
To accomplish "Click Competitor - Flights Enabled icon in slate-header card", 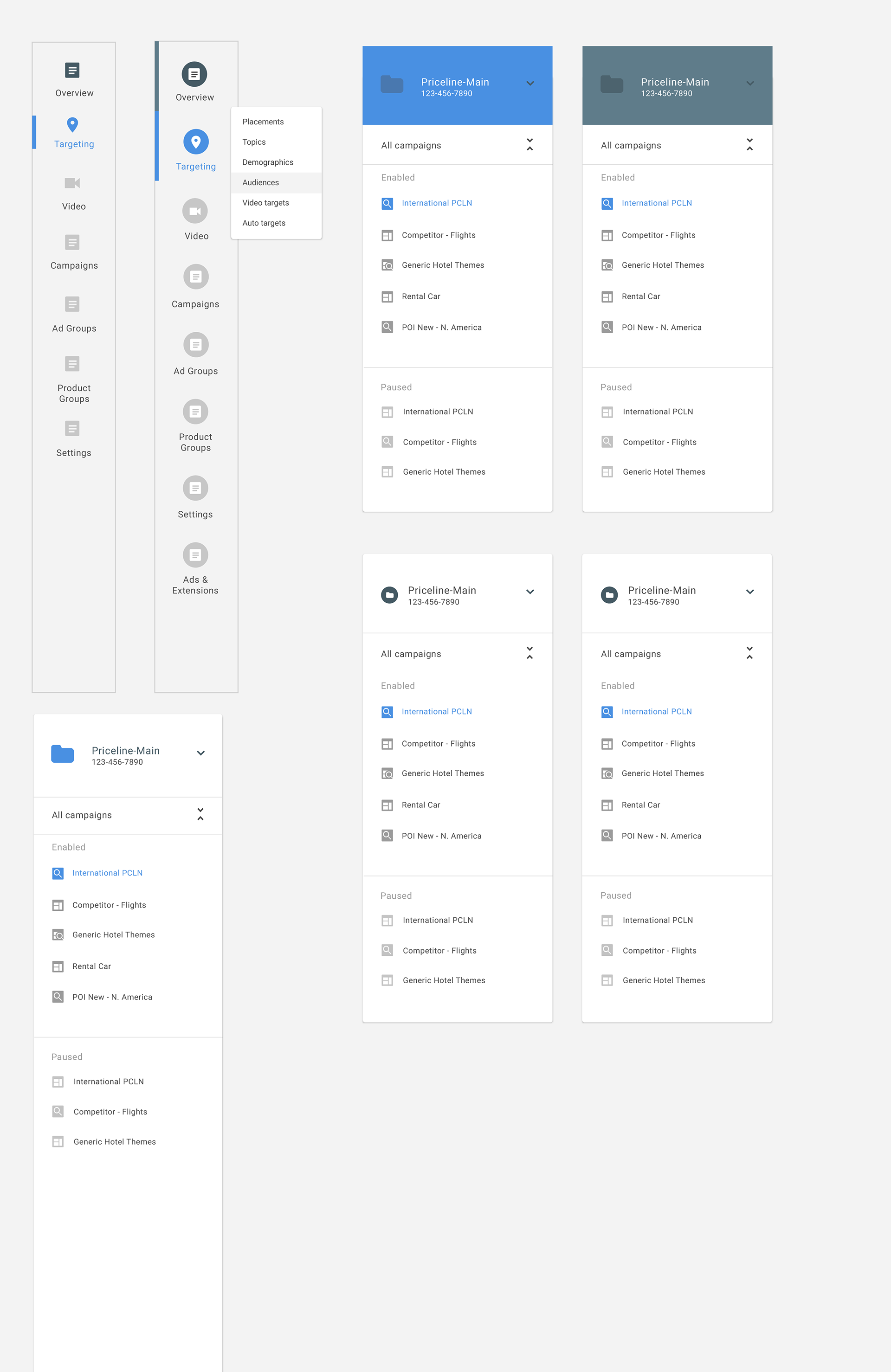I will click(607, 236).
